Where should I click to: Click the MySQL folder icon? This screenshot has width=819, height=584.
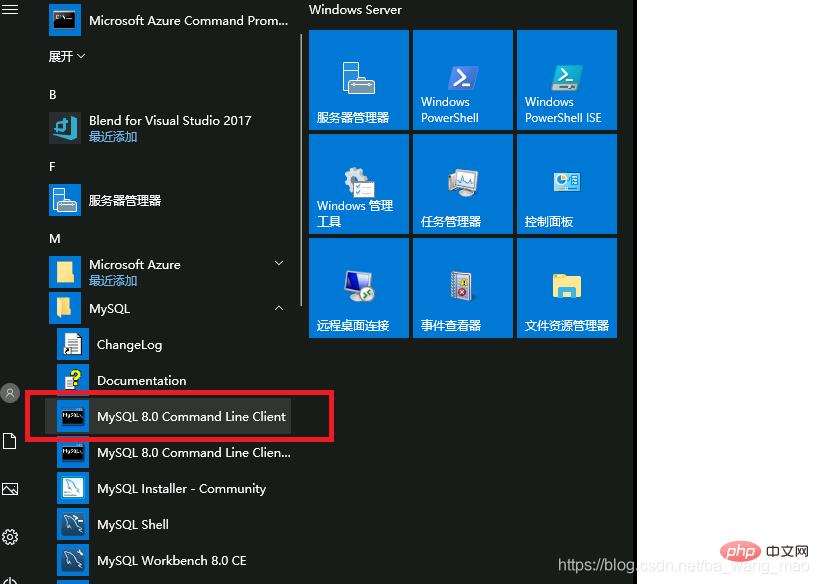point(65,308)
